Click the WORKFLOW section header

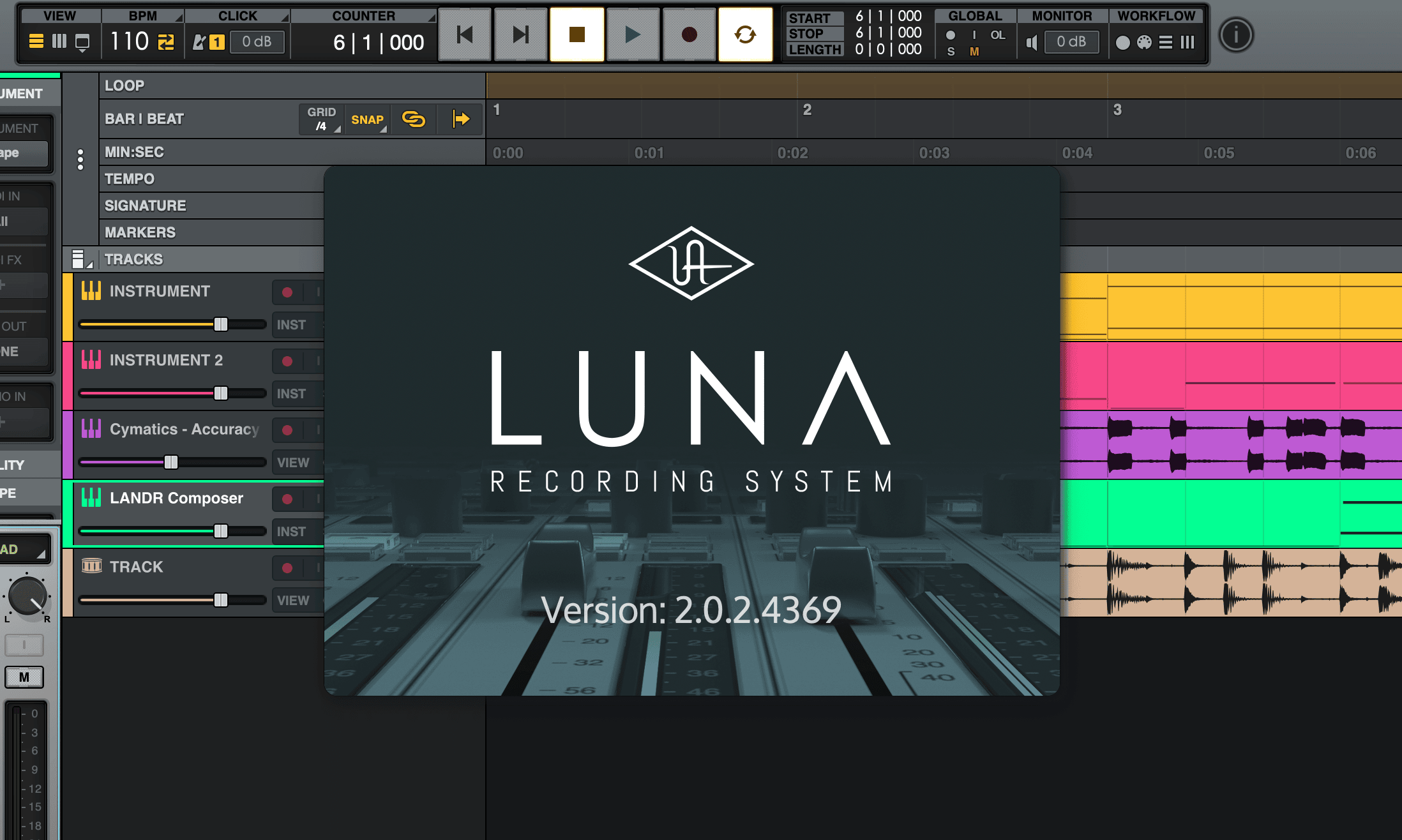[1156, 16]
